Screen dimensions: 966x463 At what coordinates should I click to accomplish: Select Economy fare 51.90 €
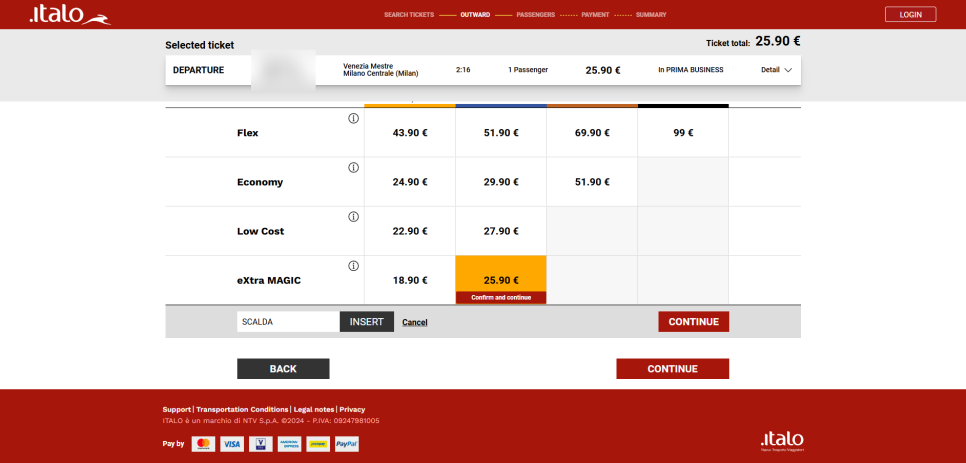(x=592, y=182)
